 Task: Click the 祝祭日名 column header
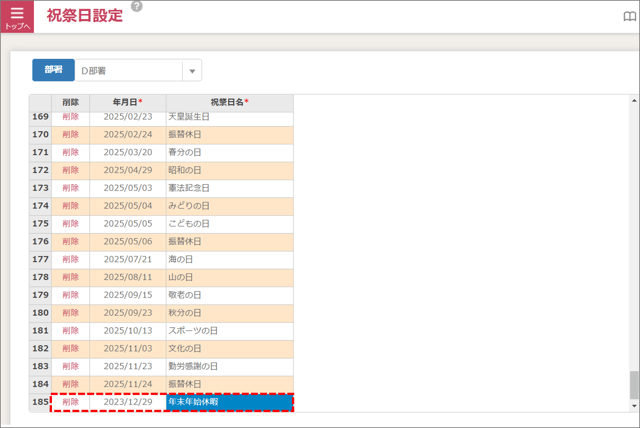[229, 102]
